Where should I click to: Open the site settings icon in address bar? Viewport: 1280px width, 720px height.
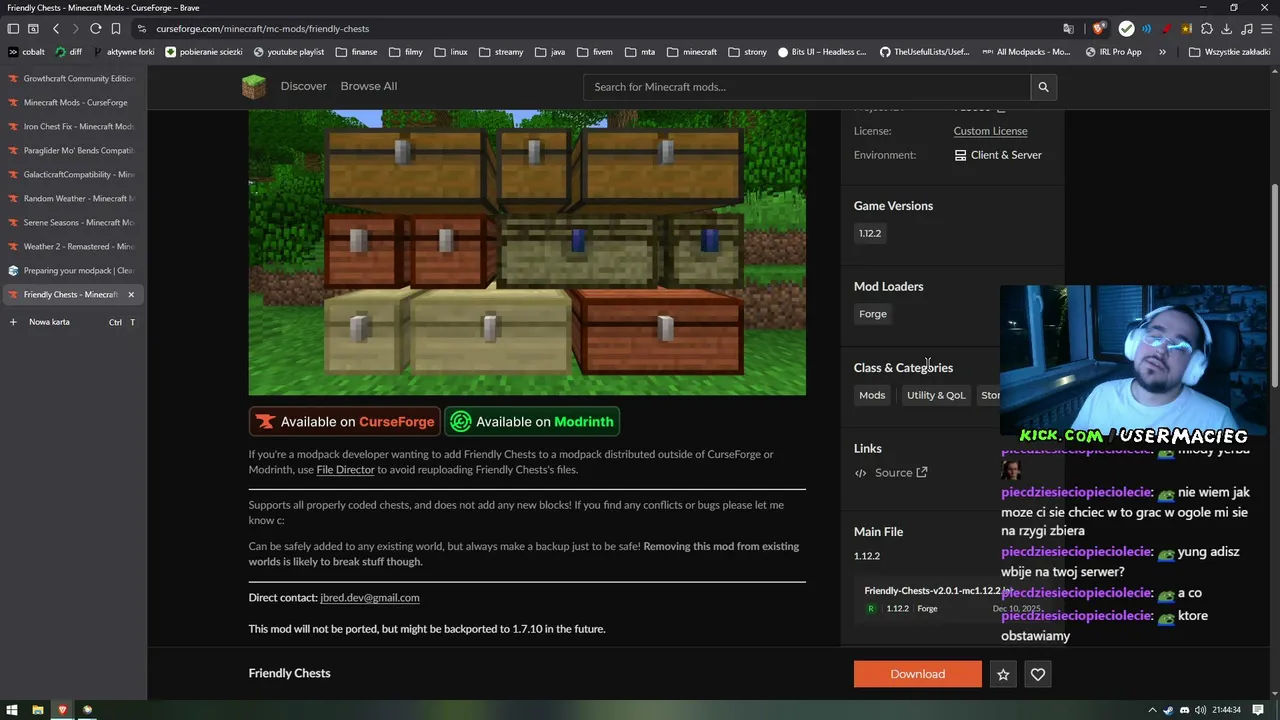click(x=142, y=29)
